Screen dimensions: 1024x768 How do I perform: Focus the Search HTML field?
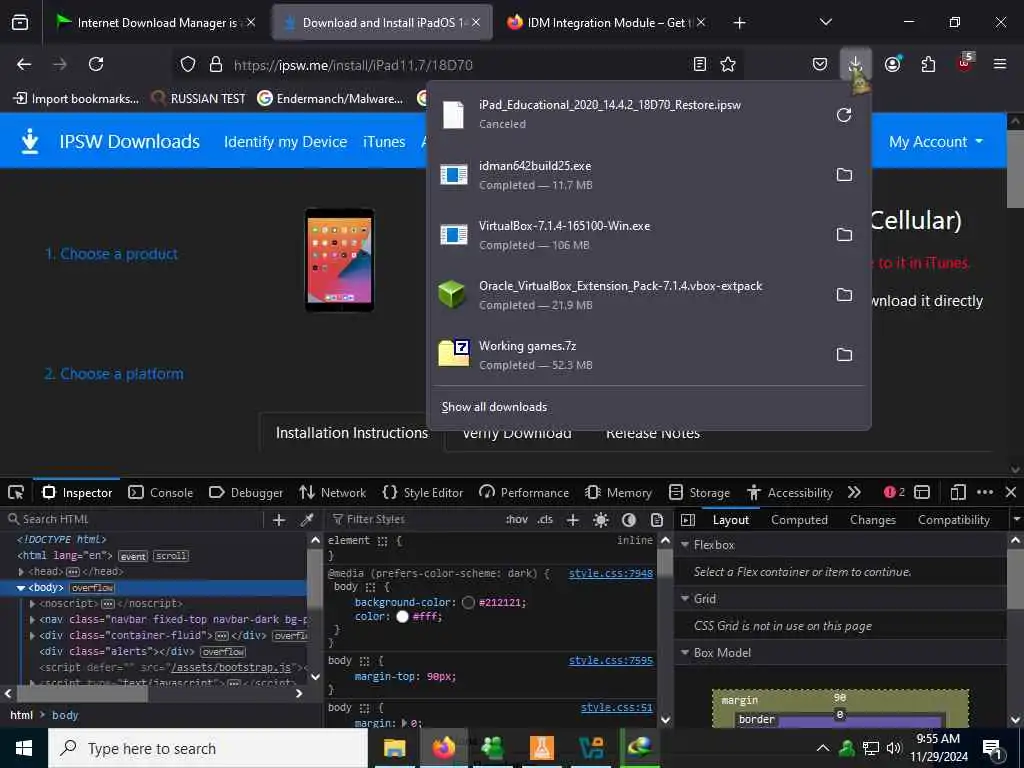(x=134, y=520)
